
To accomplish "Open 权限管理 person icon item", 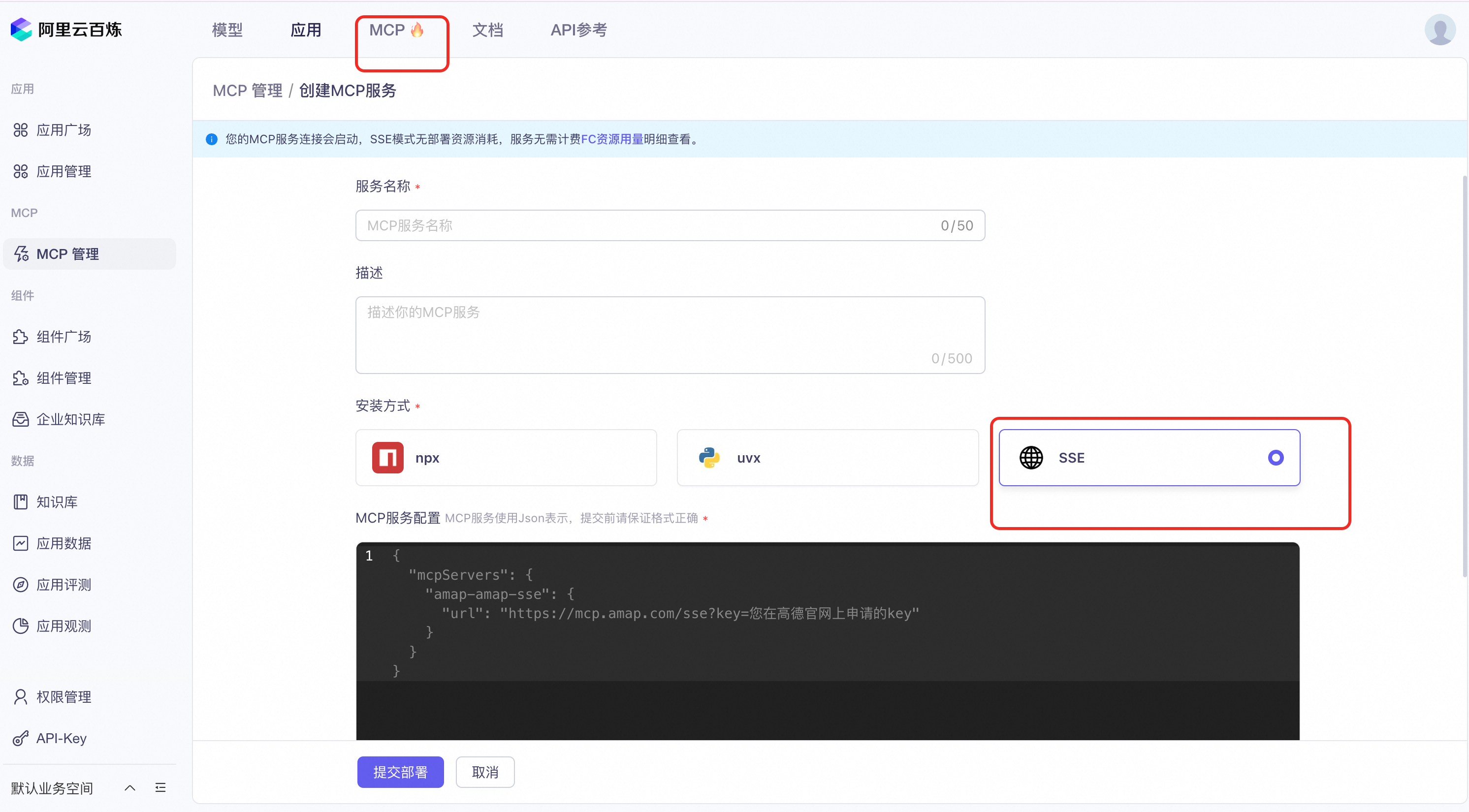I will coord(64,697).
